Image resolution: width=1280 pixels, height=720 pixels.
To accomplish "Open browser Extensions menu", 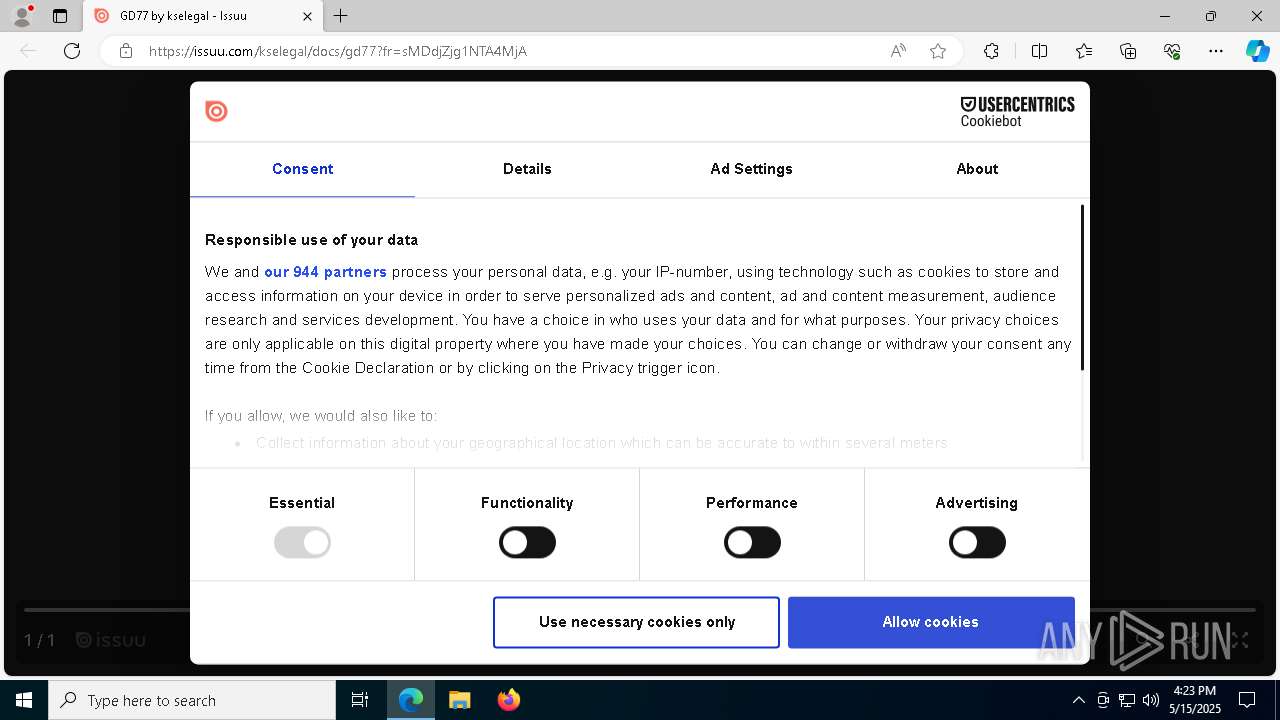I will tap(991, 51).
